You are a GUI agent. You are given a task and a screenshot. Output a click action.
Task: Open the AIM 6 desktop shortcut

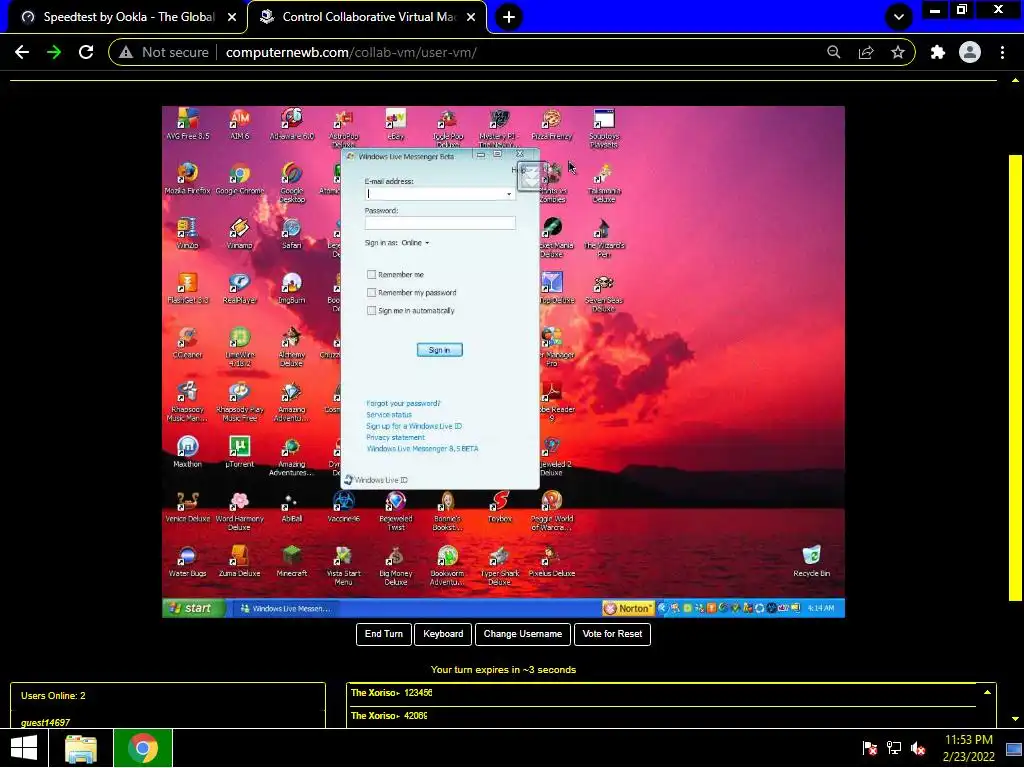[x=240, y=124]
